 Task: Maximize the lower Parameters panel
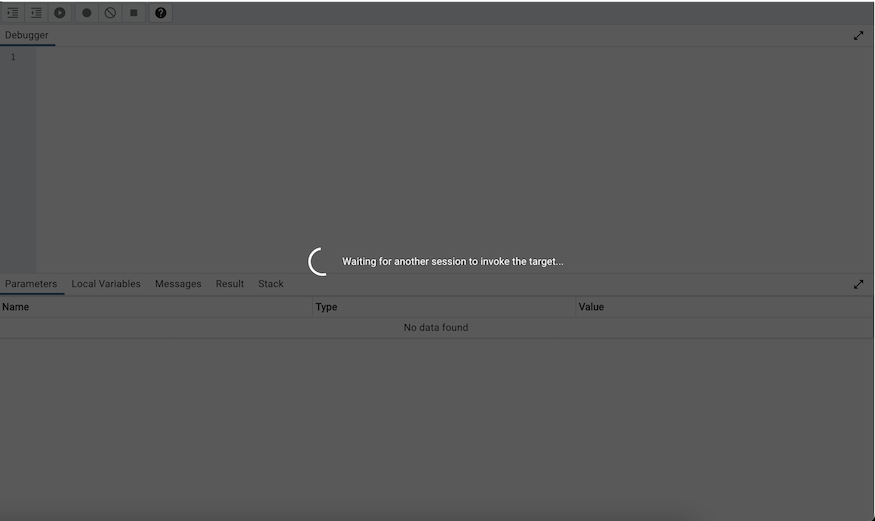click(x=858, y=284)
